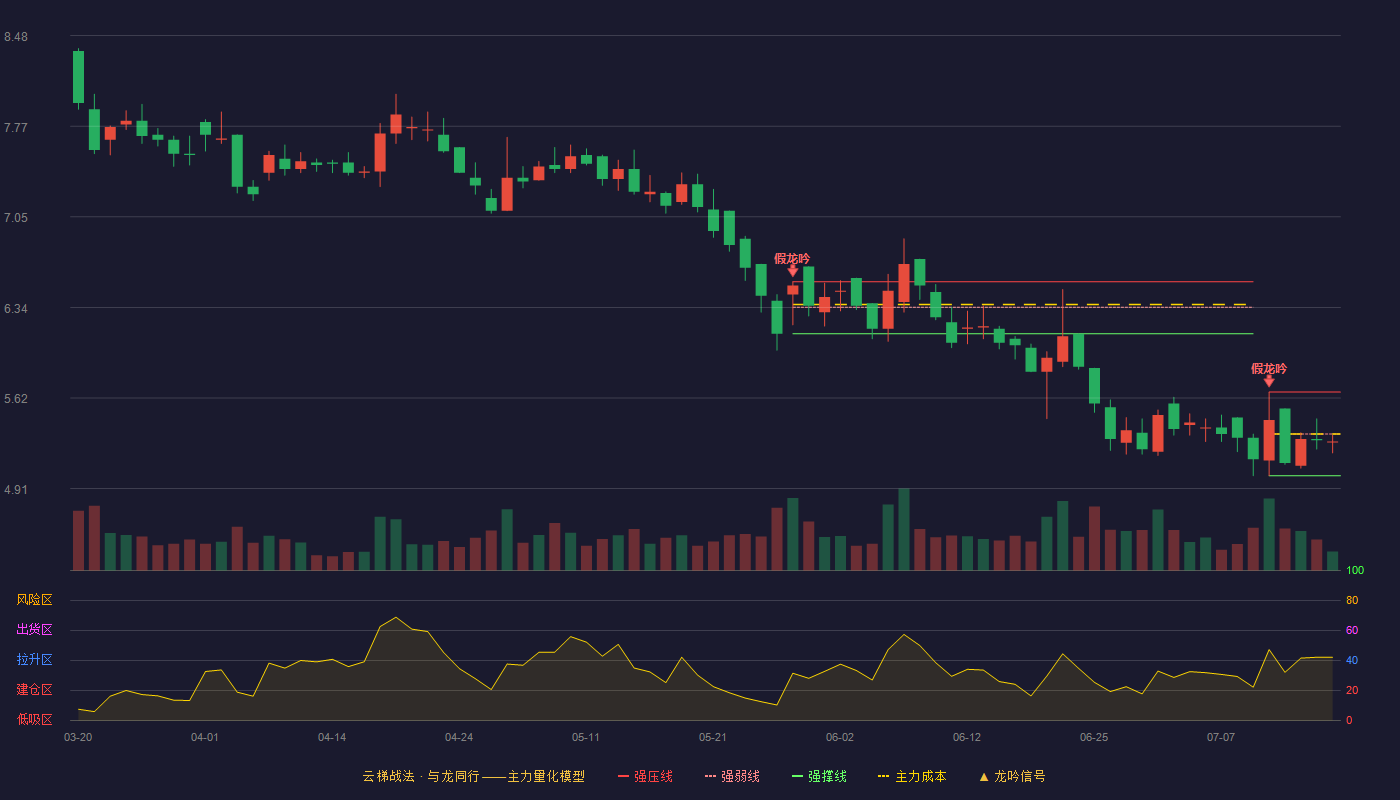
Task: Click the blue 40 indicator scale value
Action: click(x=1352, y=660)
